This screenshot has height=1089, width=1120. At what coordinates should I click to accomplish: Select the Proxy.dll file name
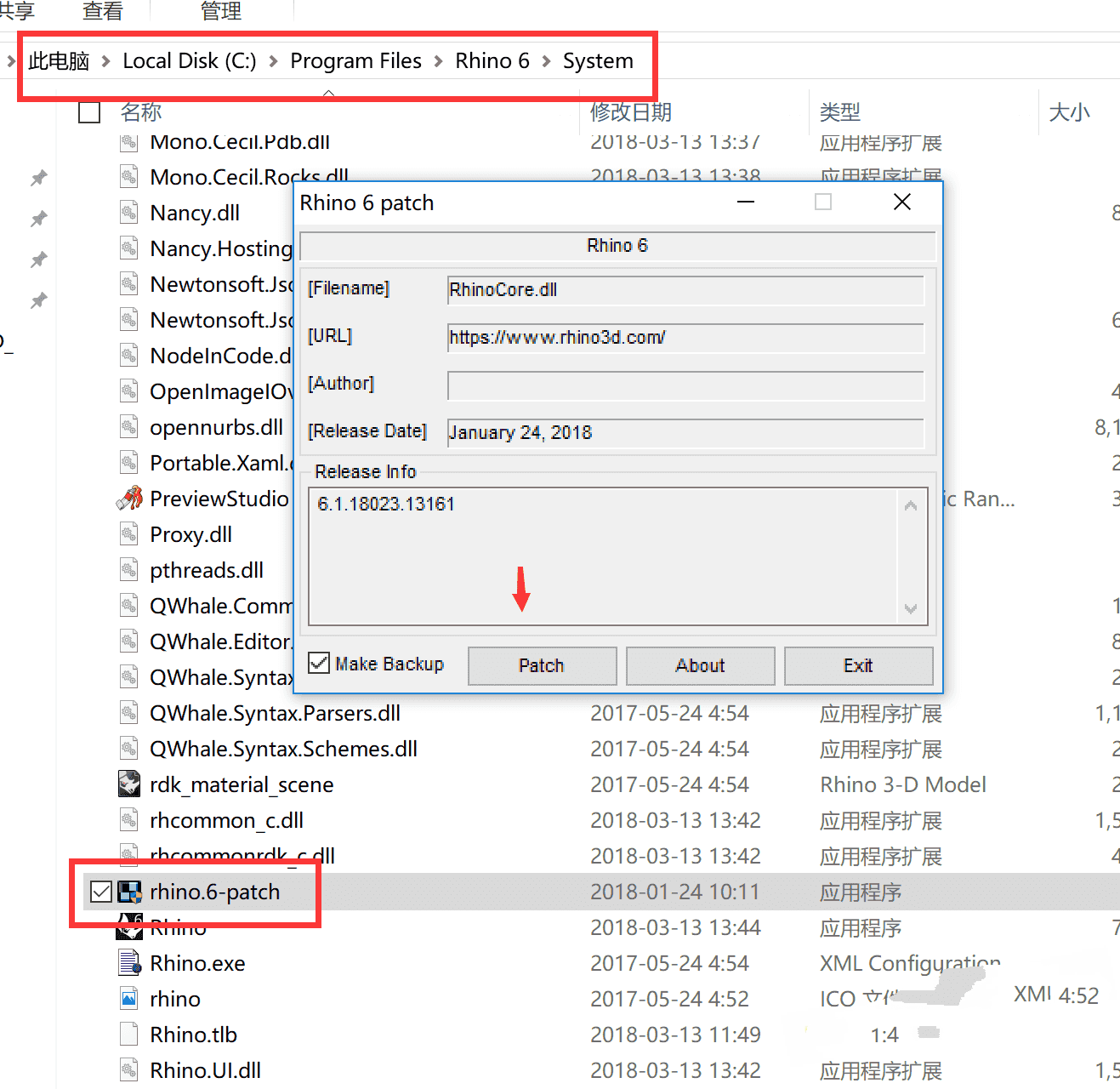[x=190, y=534]
